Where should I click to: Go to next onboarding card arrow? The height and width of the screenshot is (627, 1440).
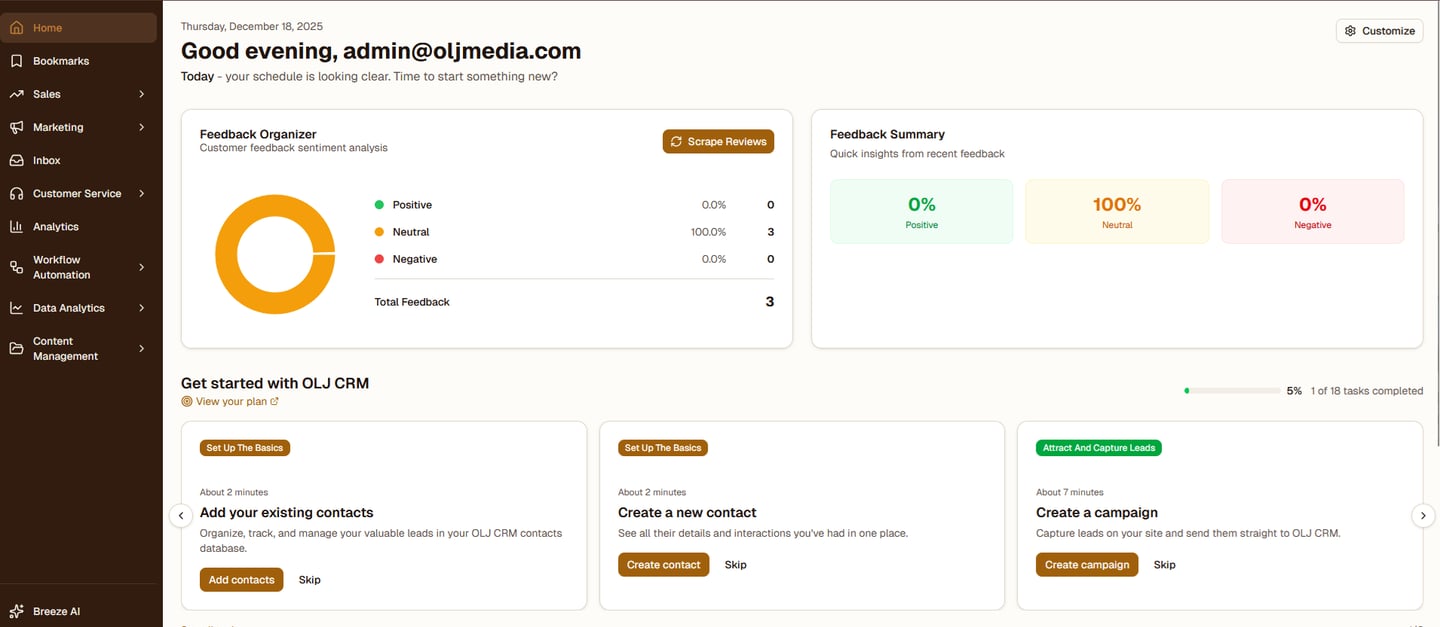coord(1423,516)
